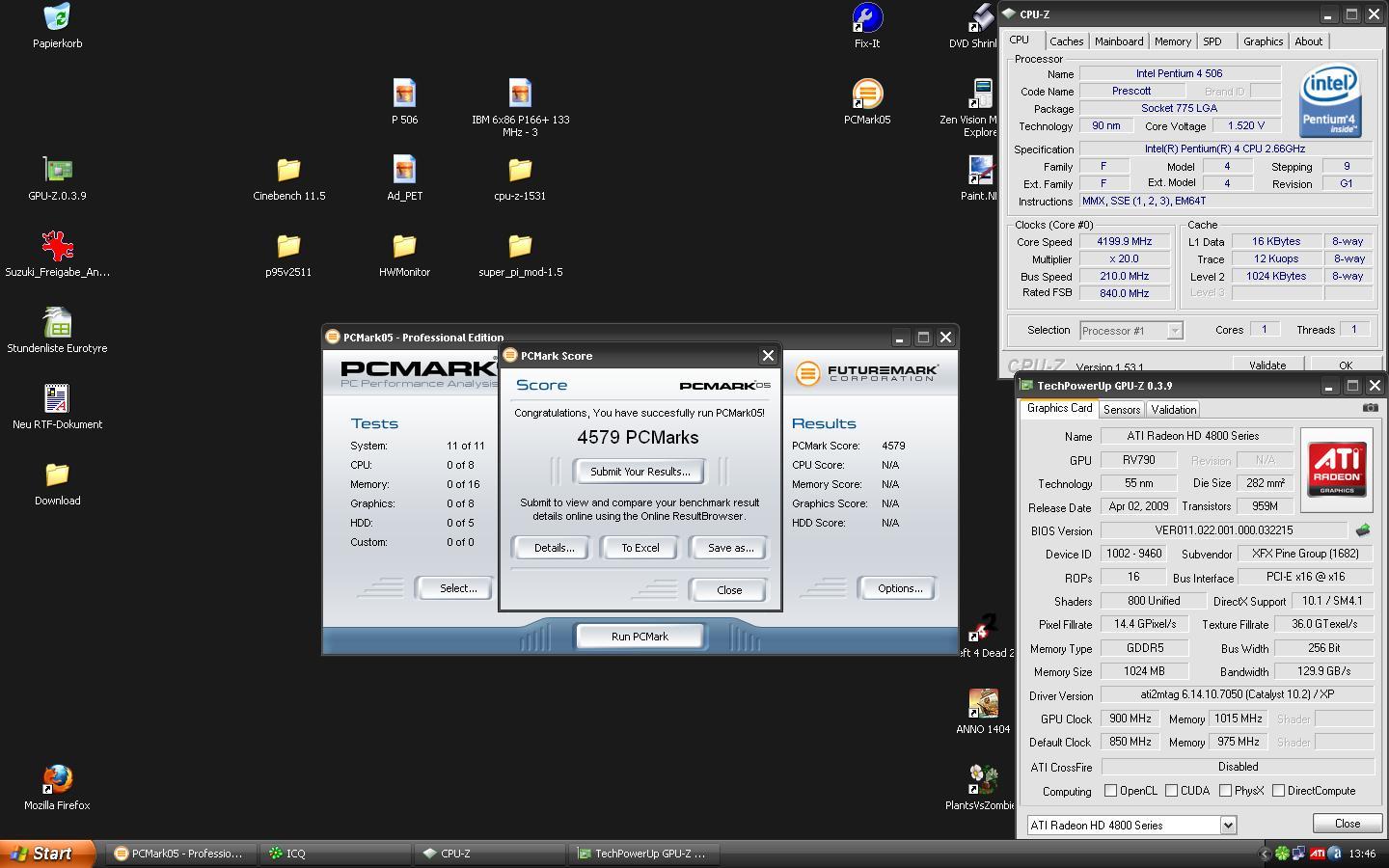Click the 4579 PCMarks score text

pos(638,438)
